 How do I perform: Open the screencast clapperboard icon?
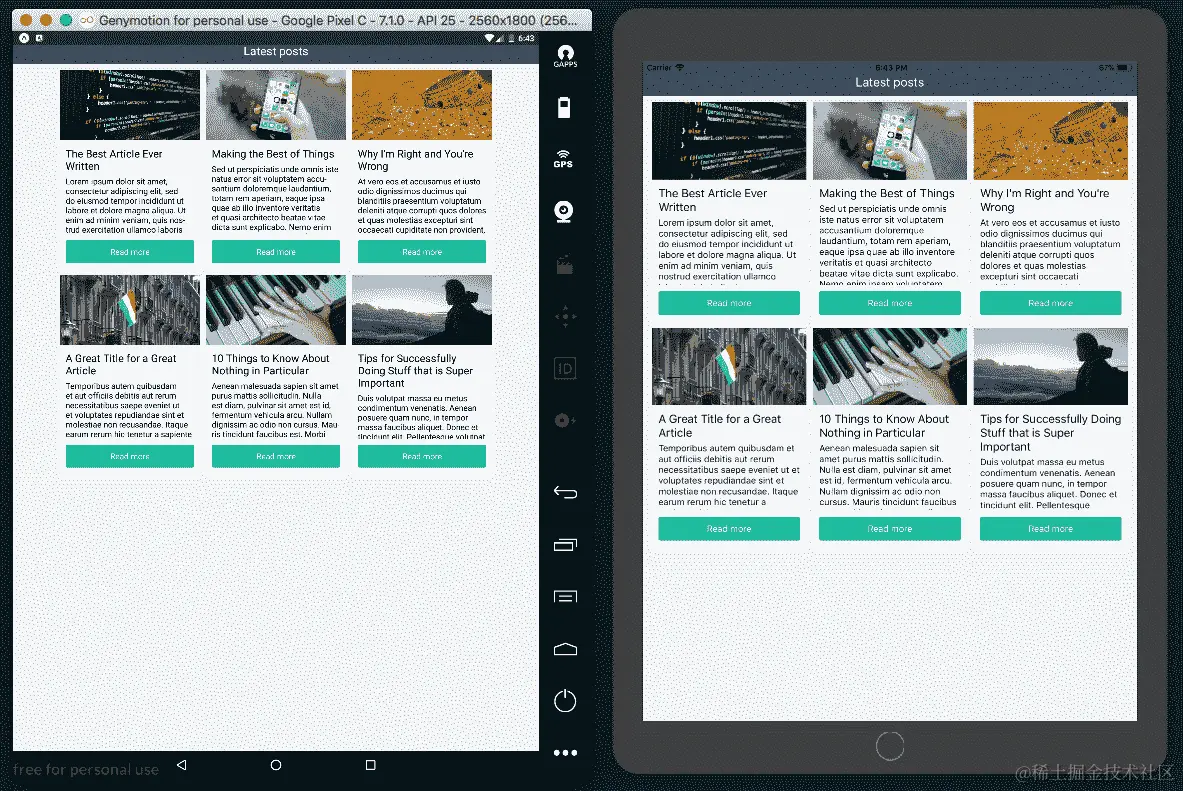[564, 265]
